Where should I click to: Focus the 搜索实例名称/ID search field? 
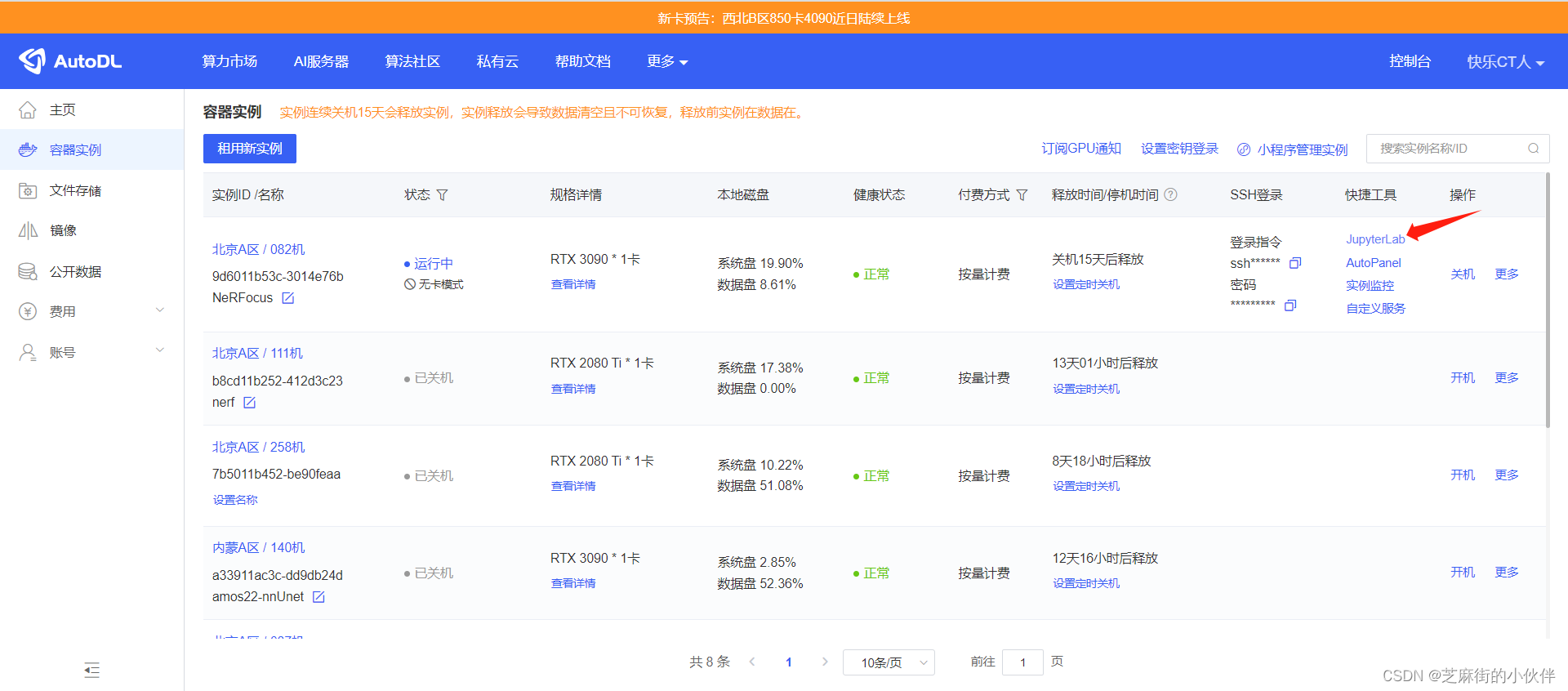(1458, 149)
